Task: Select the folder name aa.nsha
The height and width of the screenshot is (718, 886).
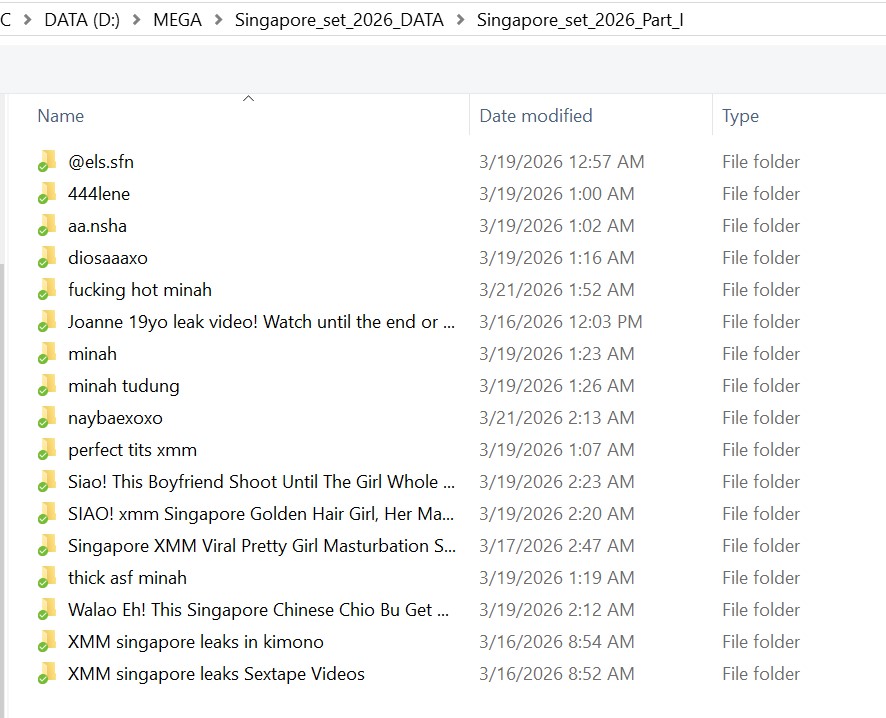Action: point(97,226)
